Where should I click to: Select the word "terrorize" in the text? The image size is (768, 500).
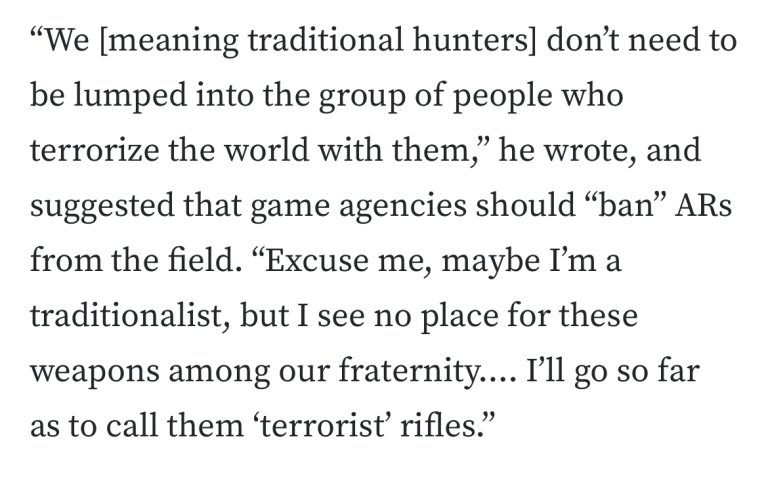(95, 150)
